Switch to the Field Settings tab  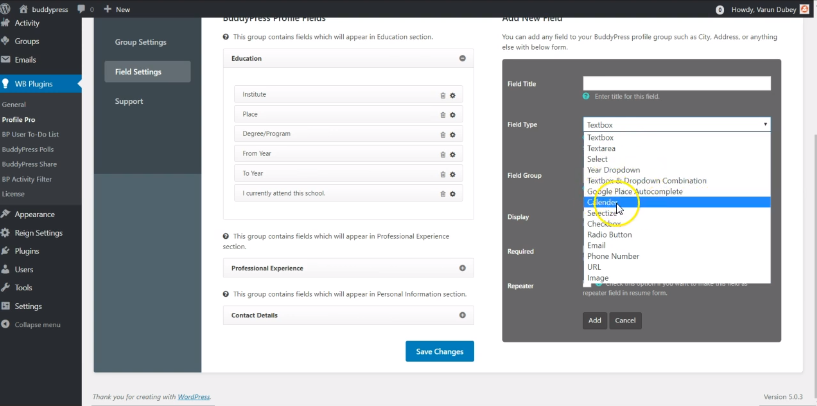pyautogui.click(x=147, y=72)
